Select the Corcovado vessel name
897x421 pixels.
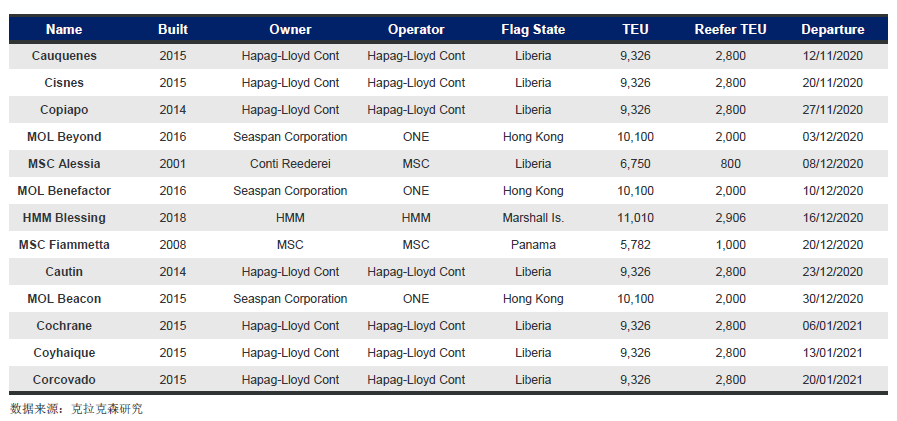64,380
